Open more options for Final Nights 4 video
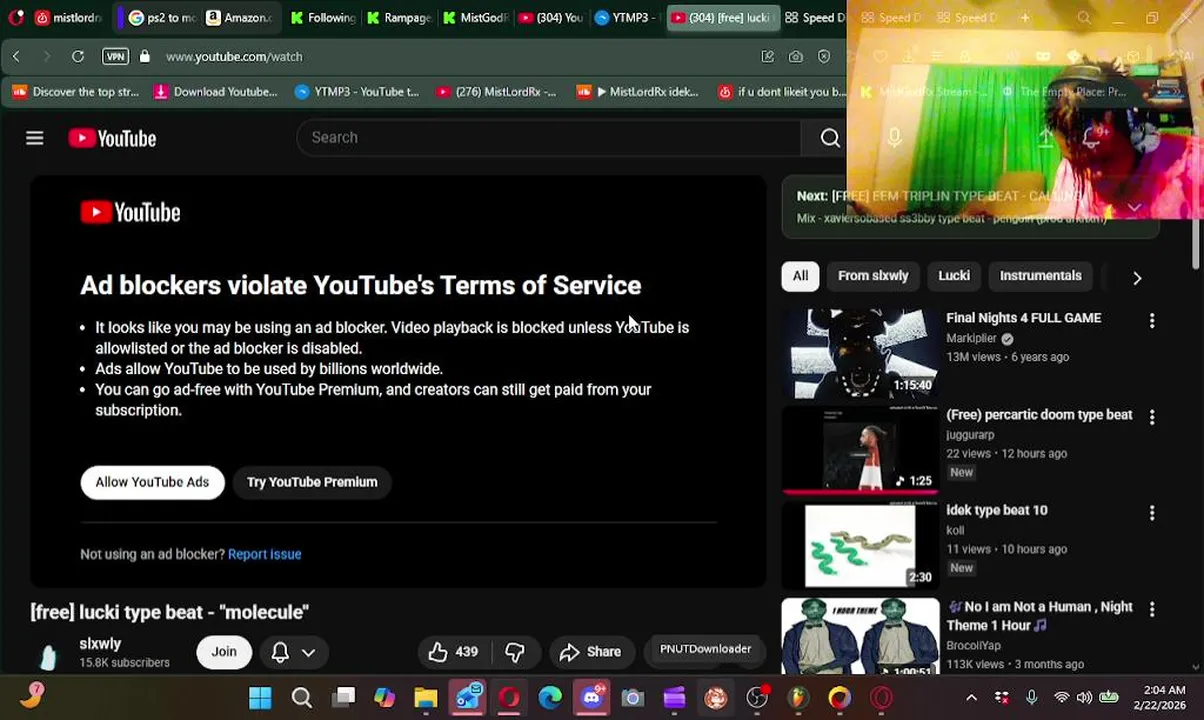 point(1152,320)
